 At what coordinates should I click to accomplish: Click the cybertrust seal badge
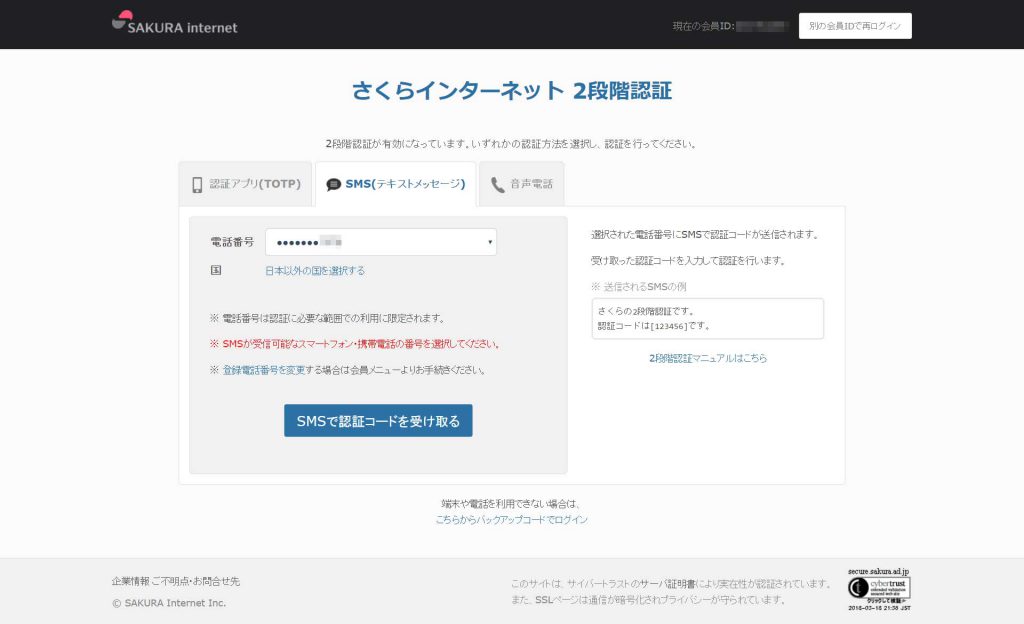[x=879, y=589]
